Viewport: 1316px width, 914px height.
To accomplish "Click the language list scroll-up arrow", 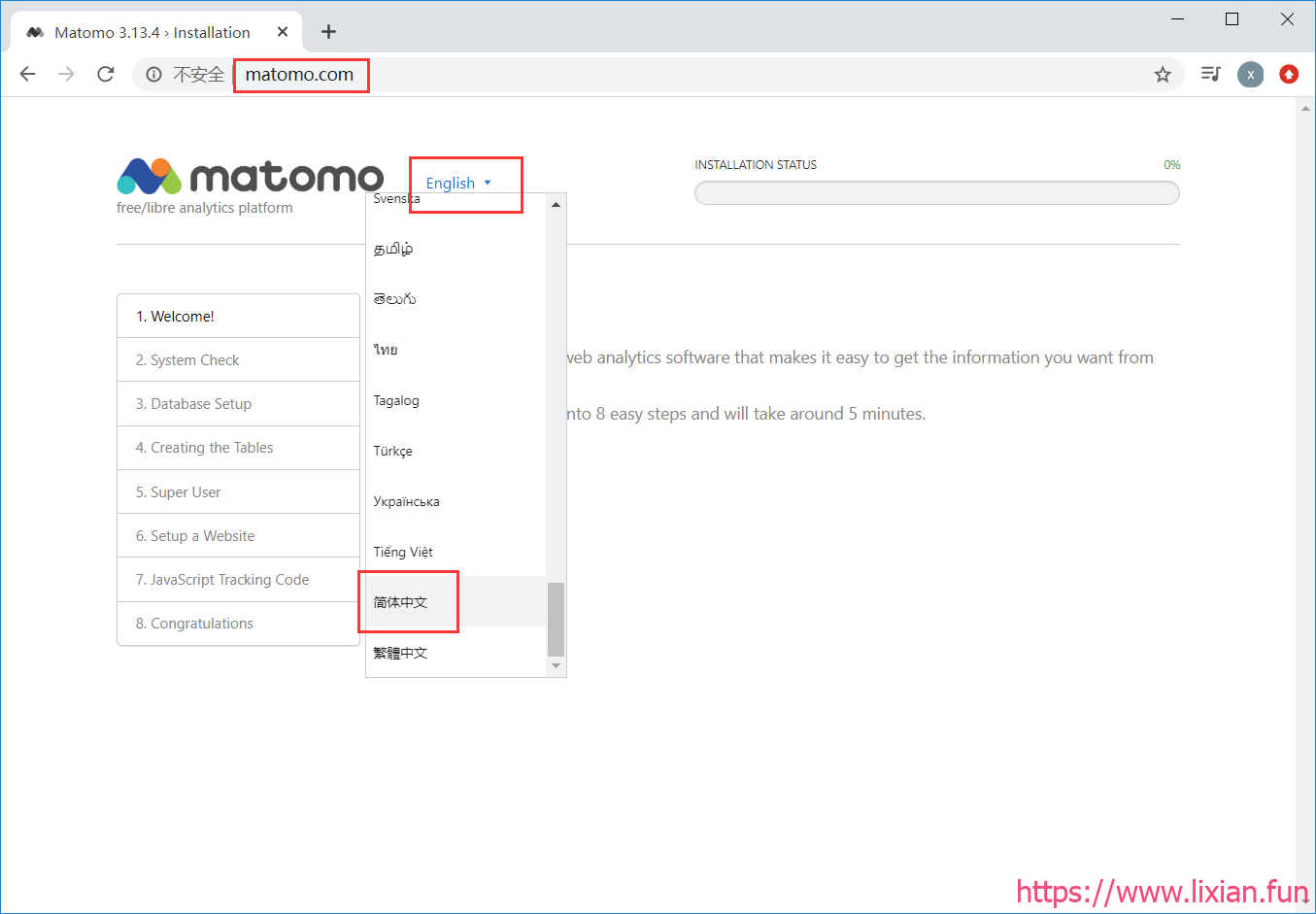I will (556, 204).
